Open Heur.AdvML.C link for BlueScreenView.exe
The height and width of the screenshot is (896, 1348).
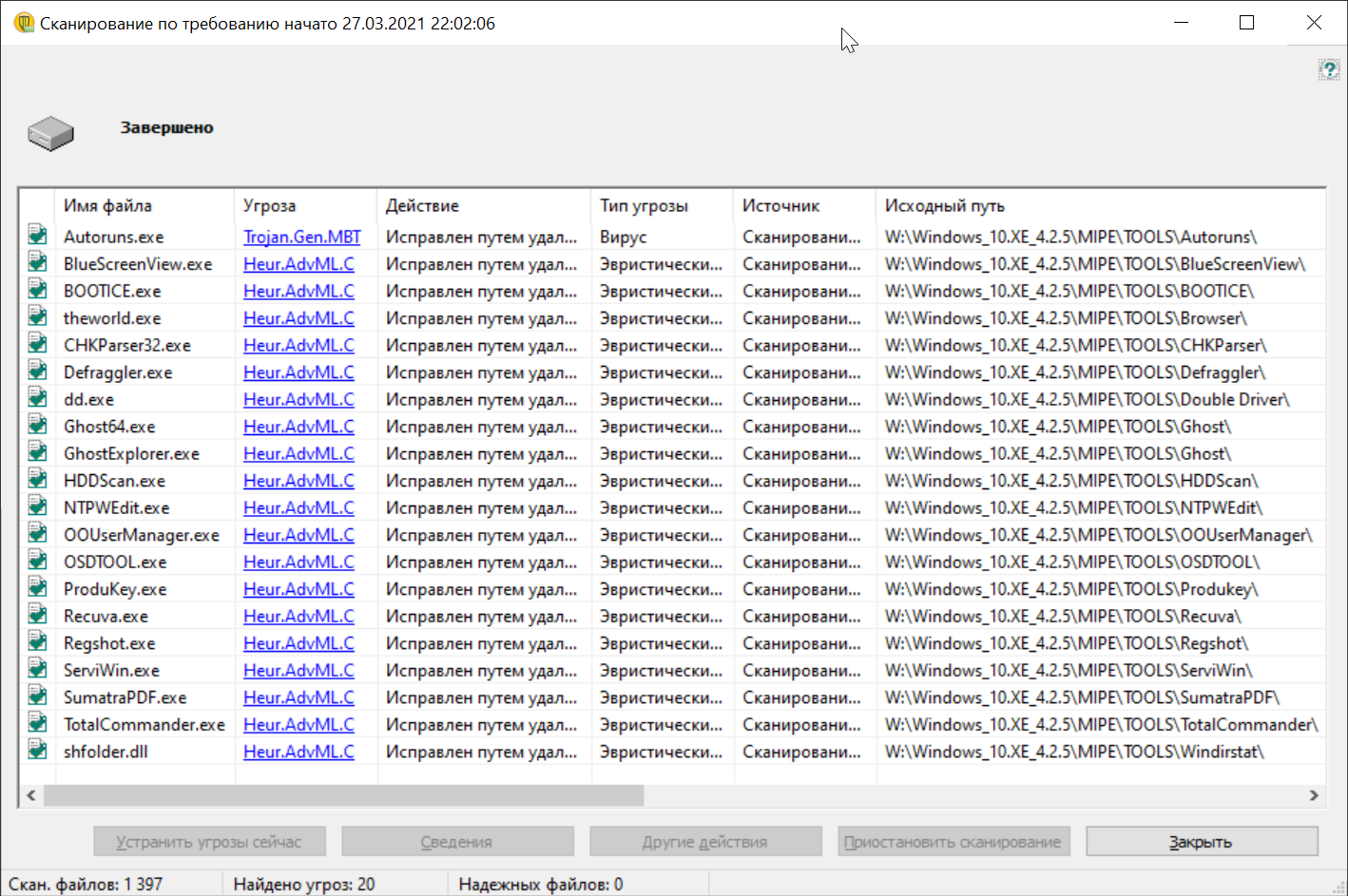coord(298,264)
